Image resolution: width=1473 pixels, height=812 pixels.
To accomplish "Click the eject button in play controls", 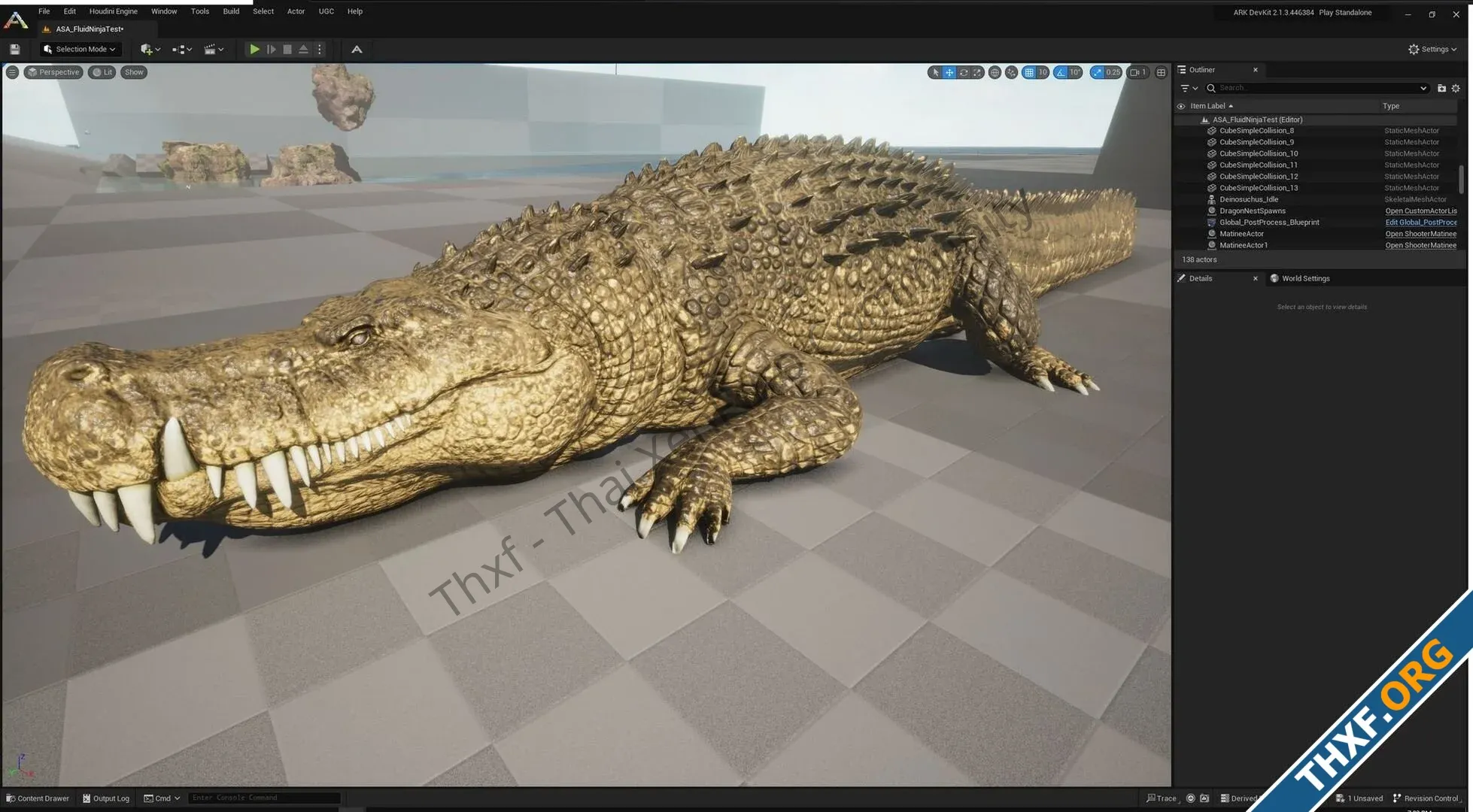I will pyautogui.click(x=303, y=49).
